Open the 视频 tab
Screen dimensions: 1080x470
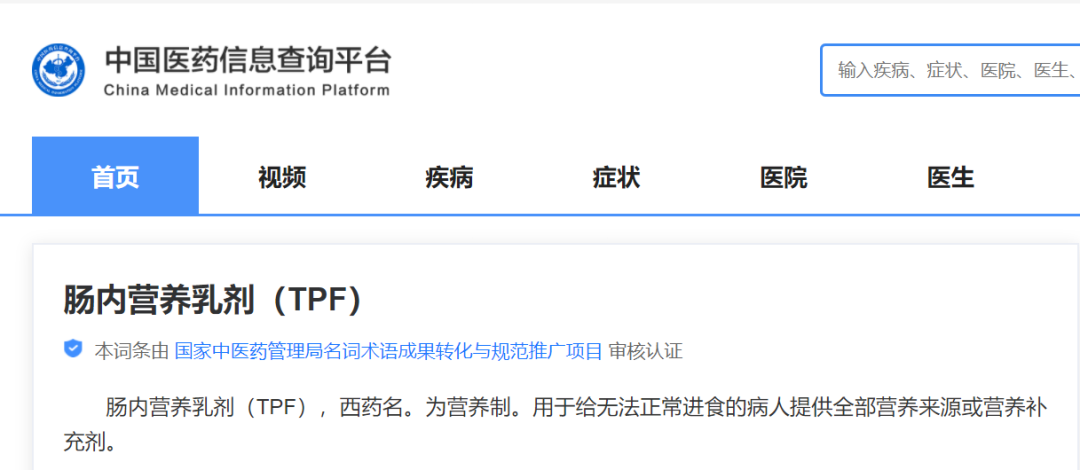282,178
